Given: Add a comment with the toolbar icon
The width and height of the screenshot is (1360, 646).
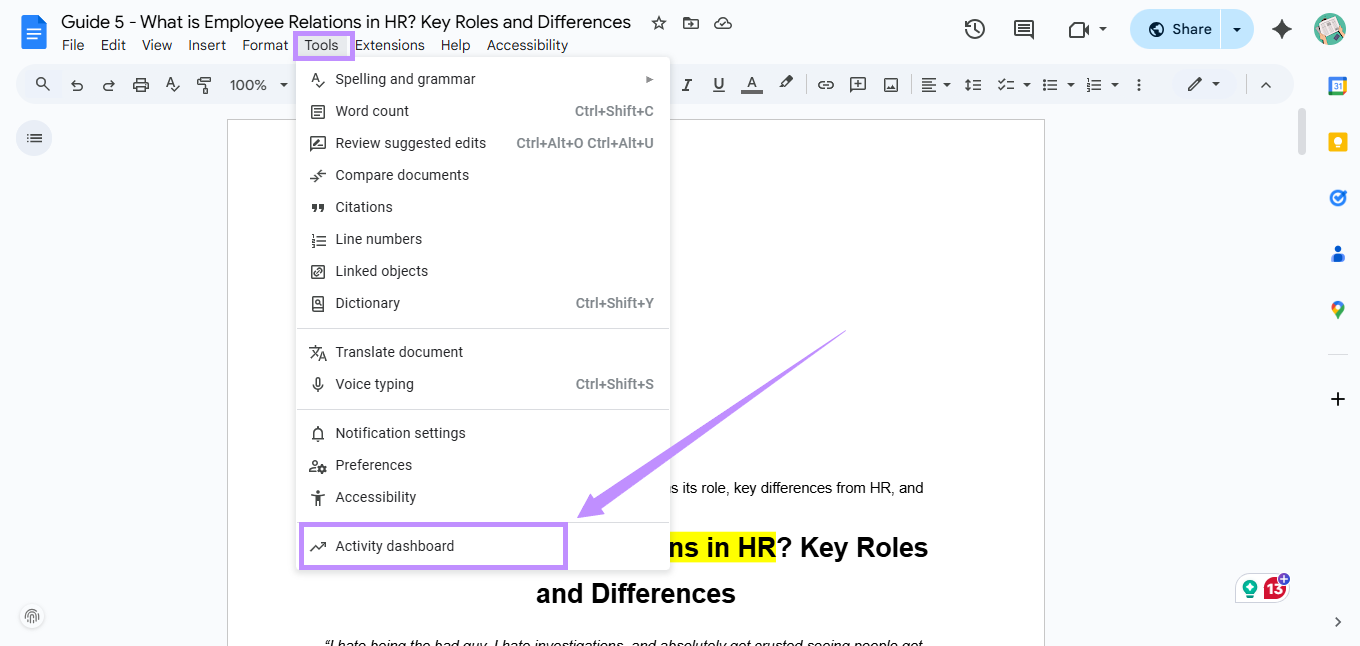Looking at the screenshot, I should pos(857,84).
